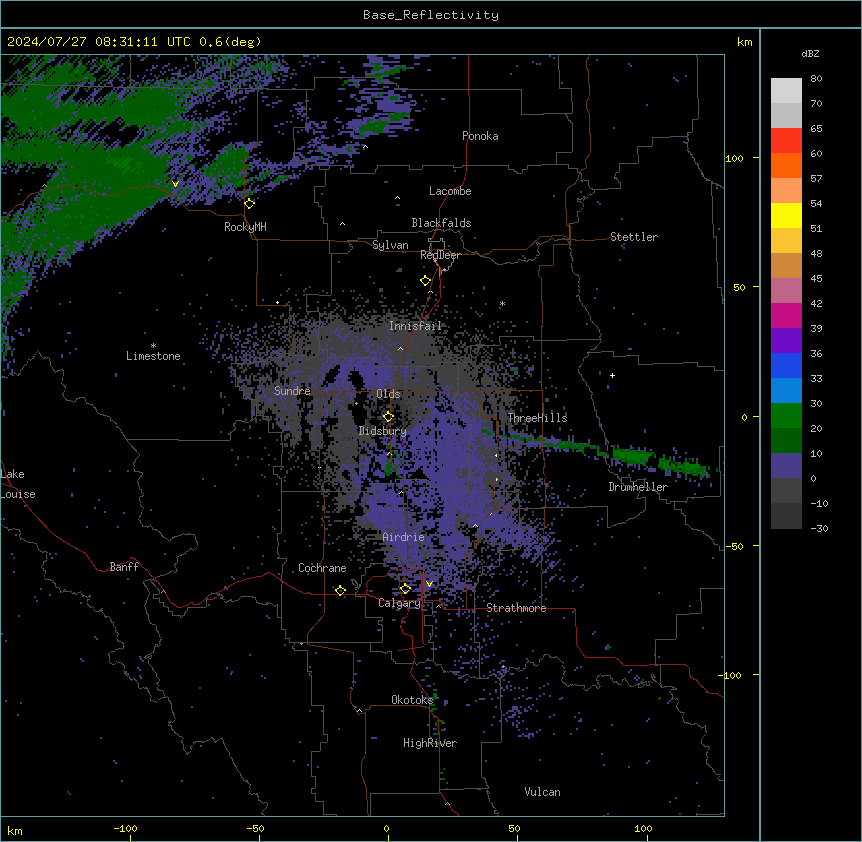The height and width of the screenshot is (842, 862).
Task: Click the Limestone label
Action: pyautogui.click(x=153, y=356)
